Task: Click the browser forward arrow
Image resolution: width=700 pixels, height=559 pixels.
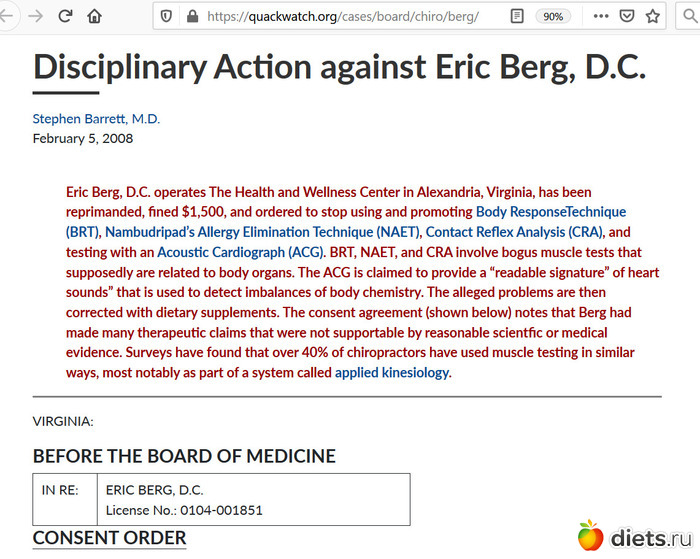Action: [x=37, y=16]
